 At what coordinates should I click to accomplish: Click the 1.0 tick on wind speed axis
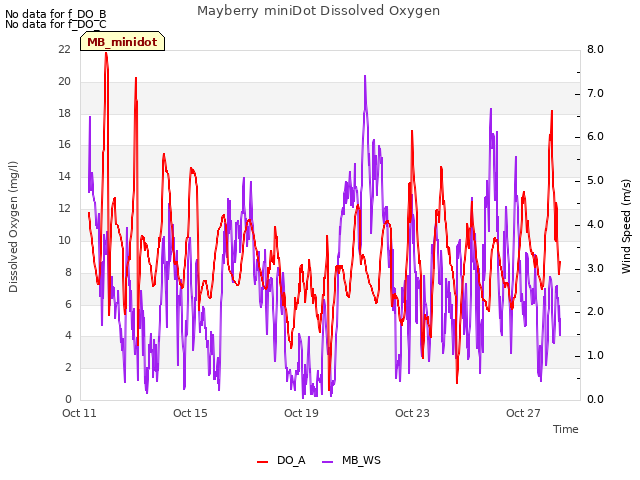click(x=595, y=356)
